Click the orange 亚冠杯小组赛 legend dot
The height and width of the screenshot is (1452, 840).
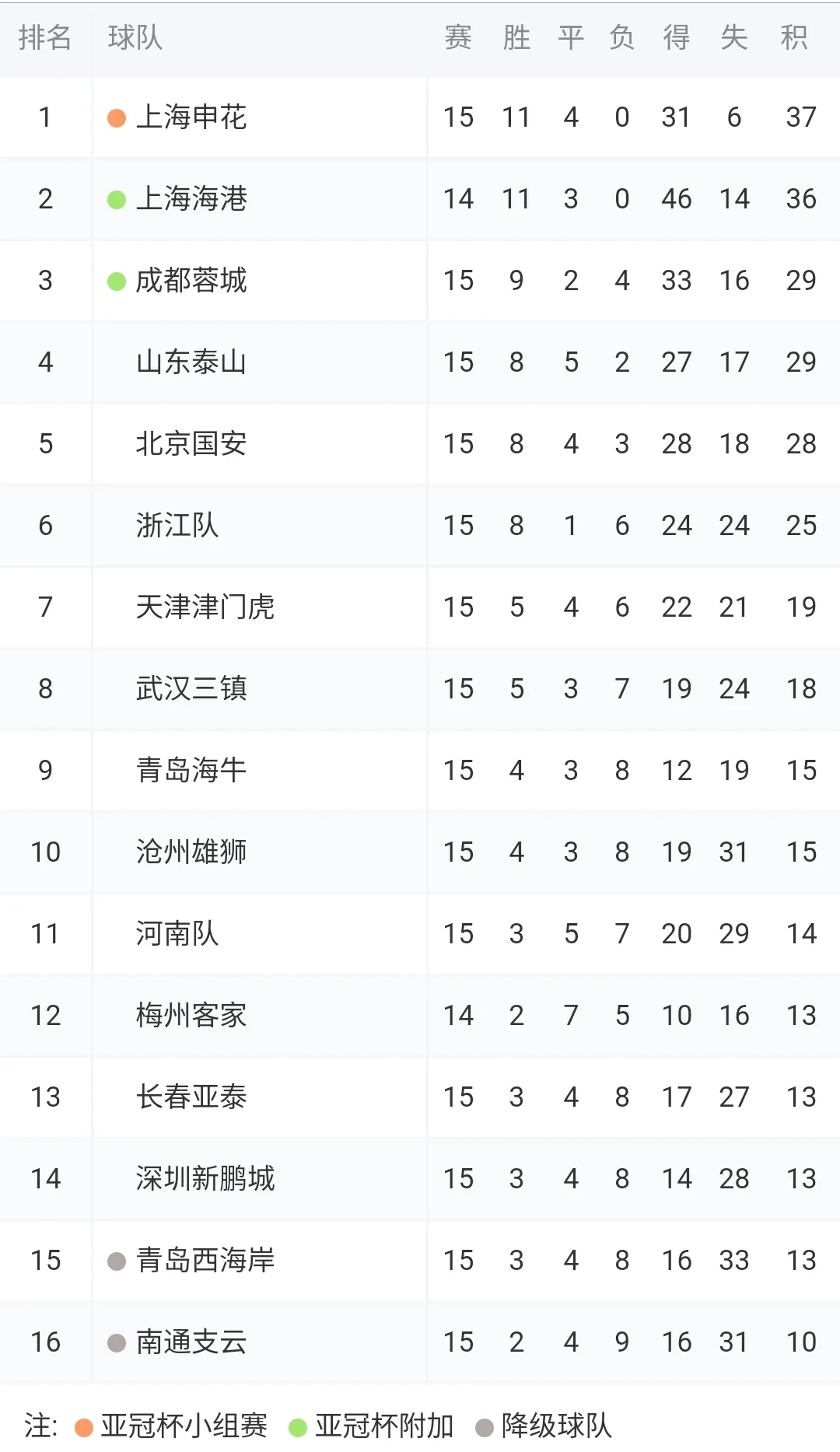(x=84, y=1427)
